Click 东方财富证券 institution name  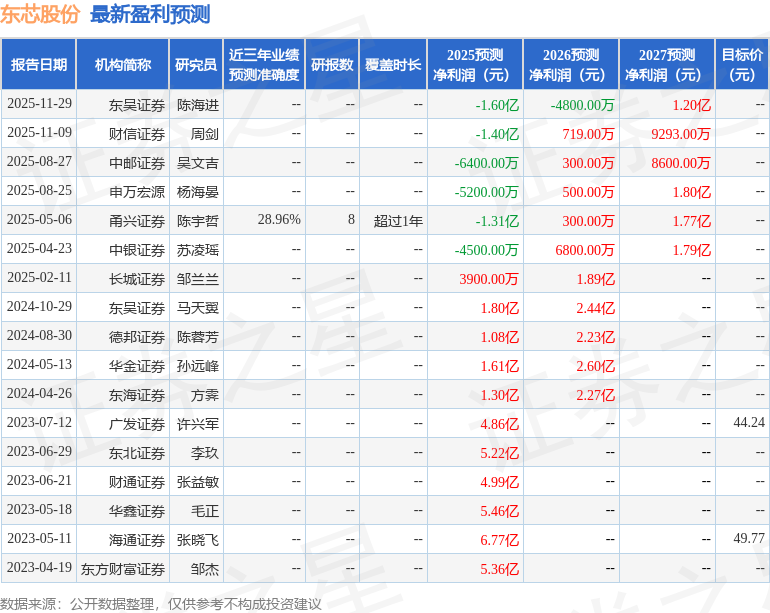pos(123,569)
